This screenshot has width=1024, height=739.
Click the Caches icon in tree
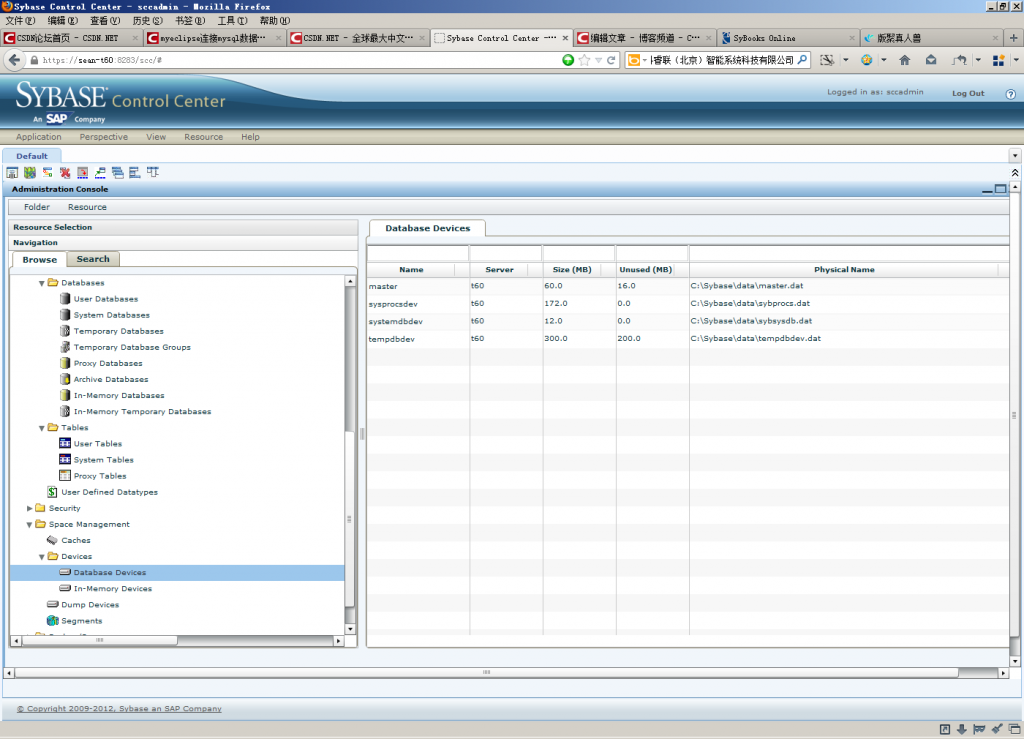pos(52,540)
